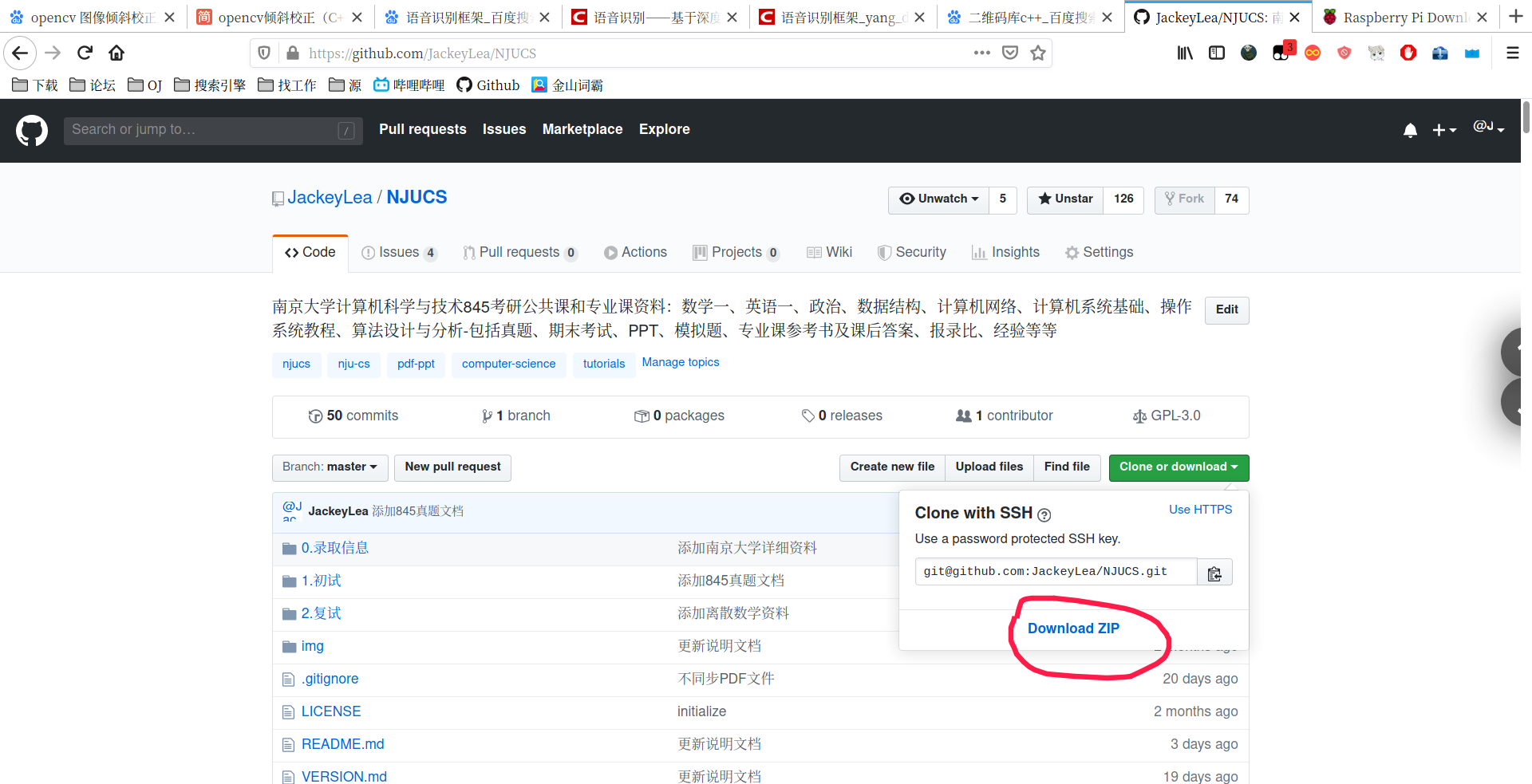Screen dimensions: 1532x784
Task: Open the Insights tab
Action: point(1005,253)
